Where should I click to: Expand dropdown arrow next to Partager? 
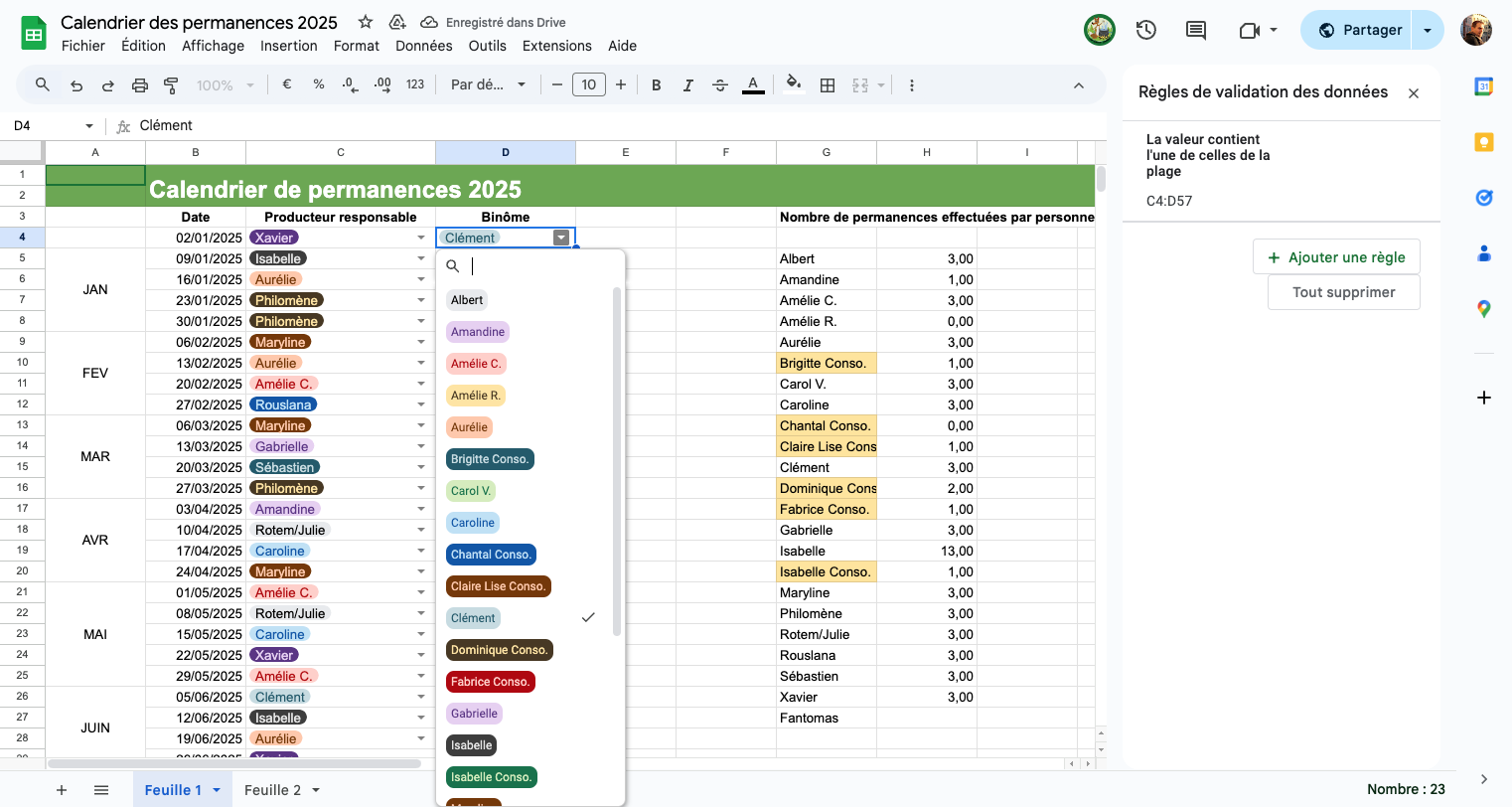click(1428, 30)
